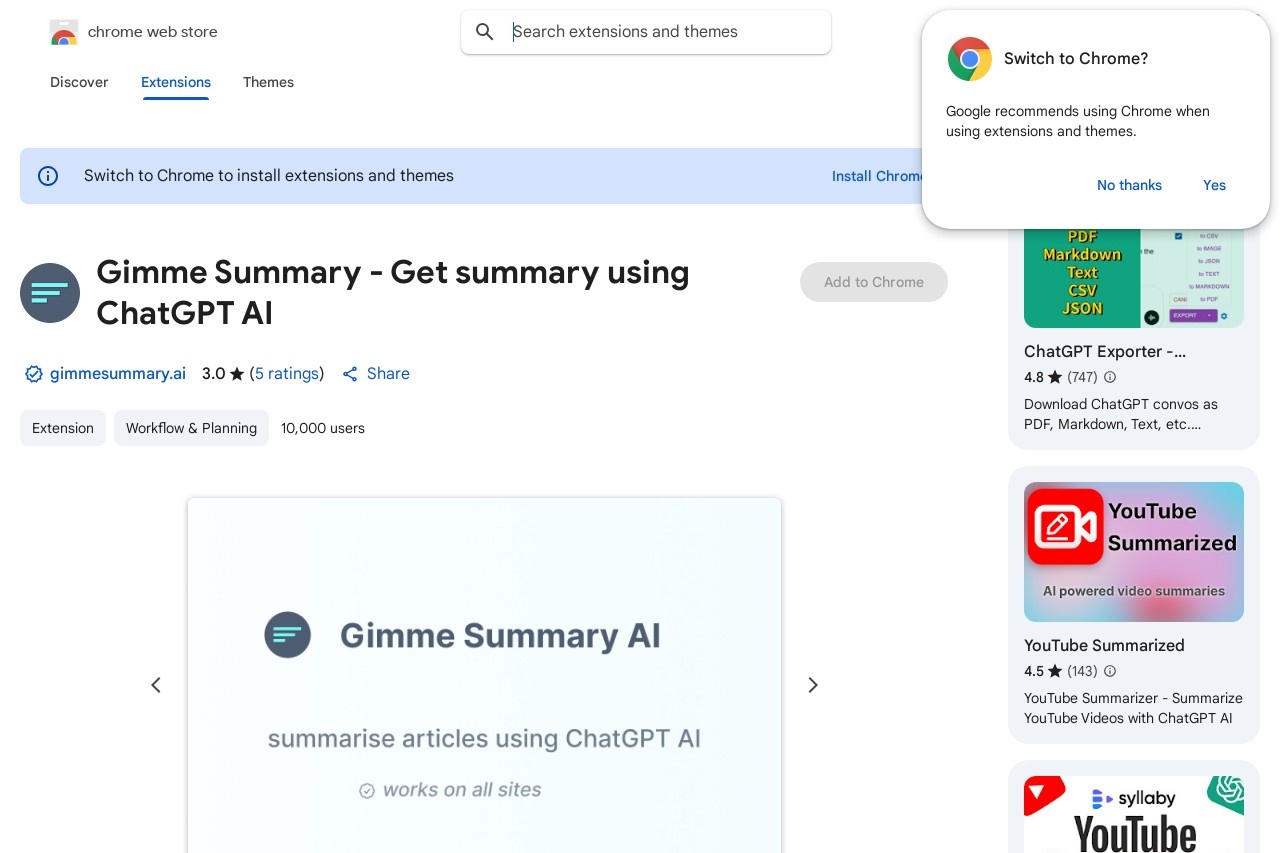Click the search magnifier icon
The width and height of the screenshot is (1280, 853).
[485, 32]
